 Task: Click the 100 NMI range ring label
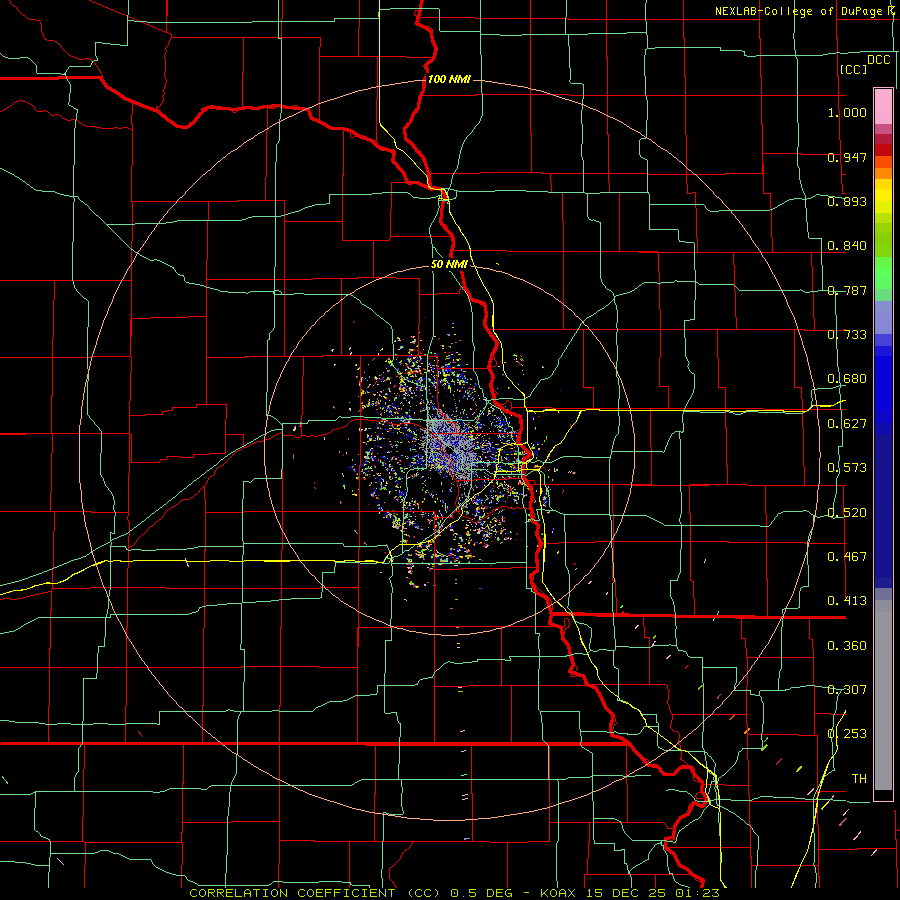pyautogui.click(x=449, y=79)
